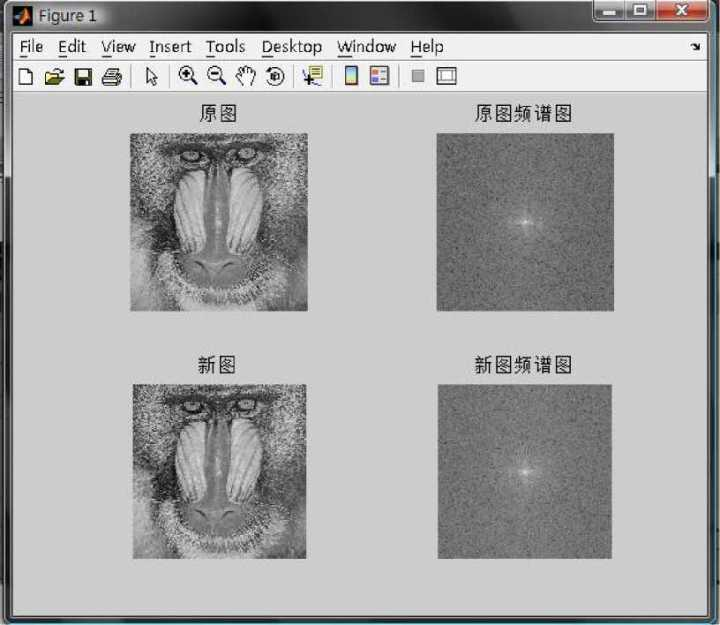
Task: Dock figure using arrow at menu bar right
Action: [x=695, y=46]
